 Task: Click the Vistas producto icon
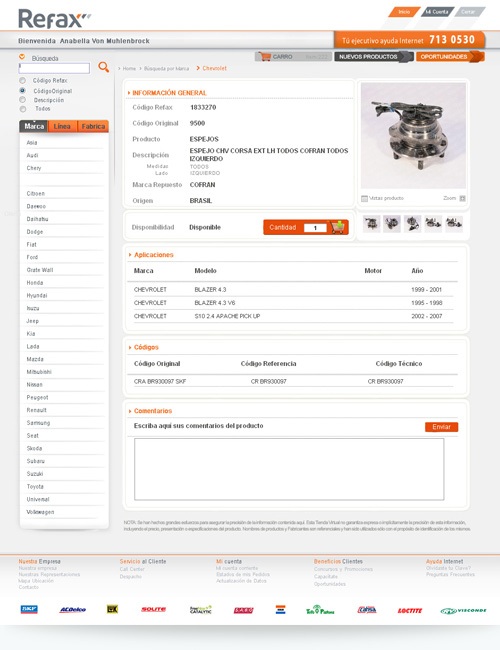[x=364, y=198]
